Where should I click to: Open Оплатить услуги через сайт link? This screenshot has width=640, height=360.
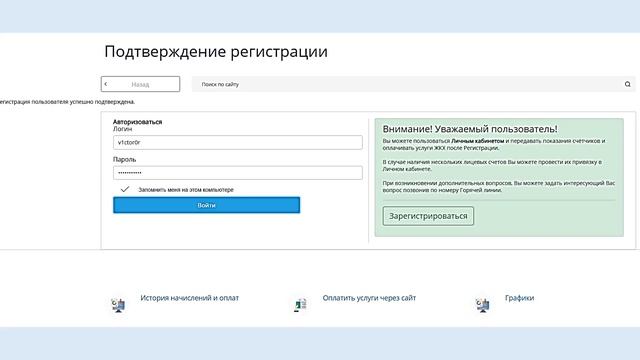[369, 298]
